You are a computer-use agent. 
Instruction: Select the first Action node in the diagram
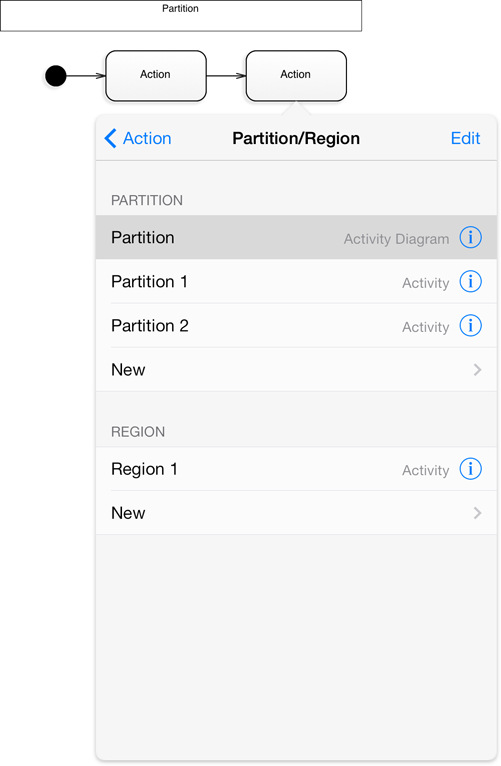156,76
